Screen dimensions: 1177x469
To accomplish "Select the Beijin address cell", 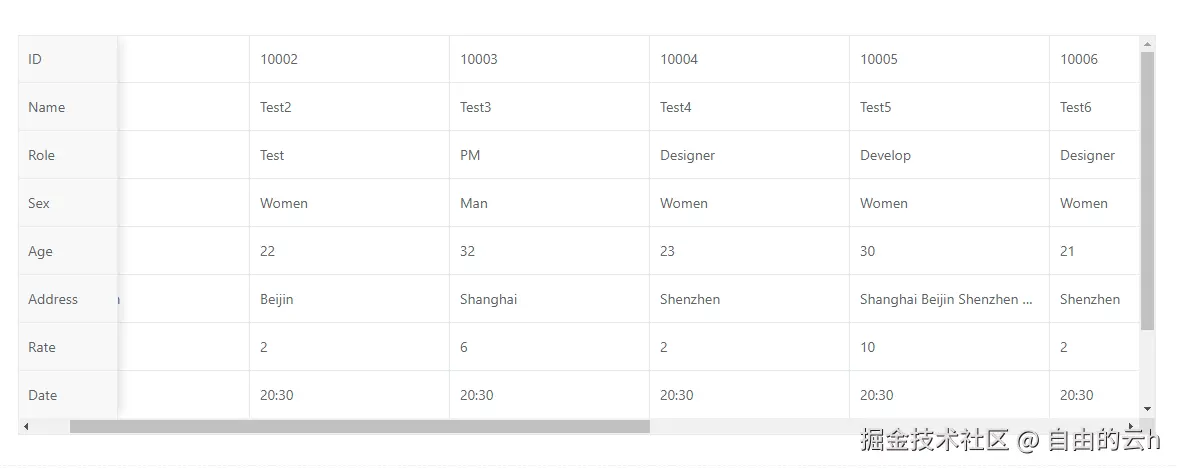I will (348, 299).
